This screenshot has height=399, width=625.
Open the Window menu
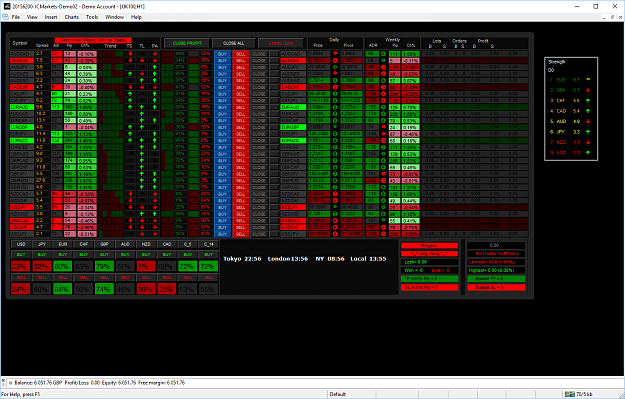tap(114, 17)
